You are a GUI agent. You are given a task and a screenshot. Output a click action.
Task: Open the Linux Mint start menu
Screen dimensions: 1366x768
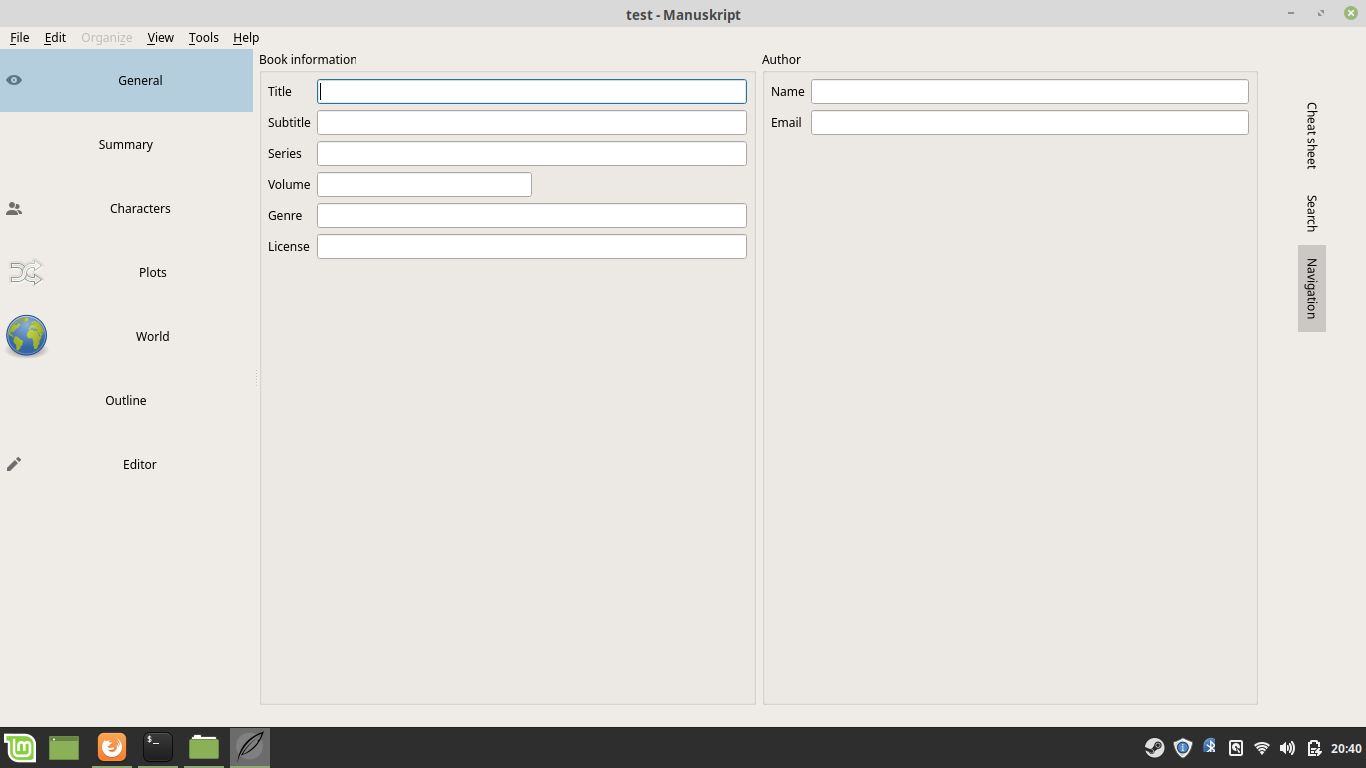[20, 747]
